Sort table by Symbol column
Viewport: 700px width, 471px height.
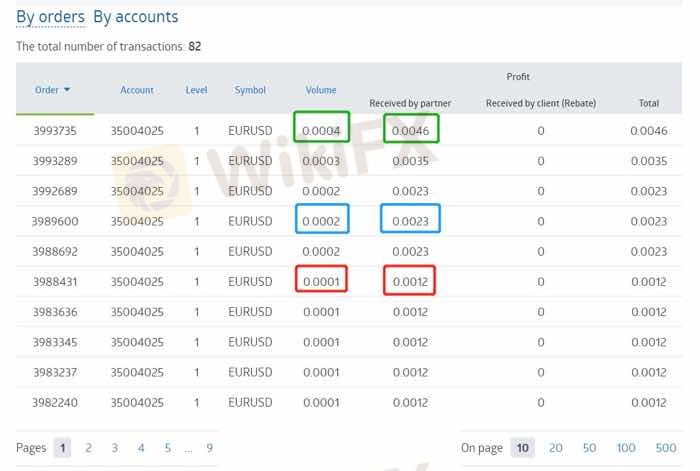250,90
